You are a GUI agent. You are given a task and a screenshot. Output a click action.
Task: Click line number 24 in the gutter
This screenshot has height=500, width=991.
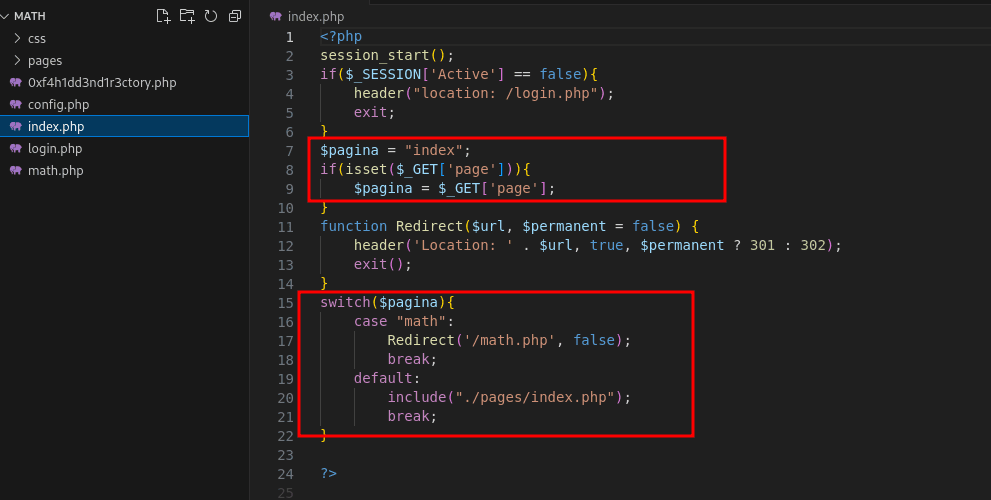coord(286,473)
